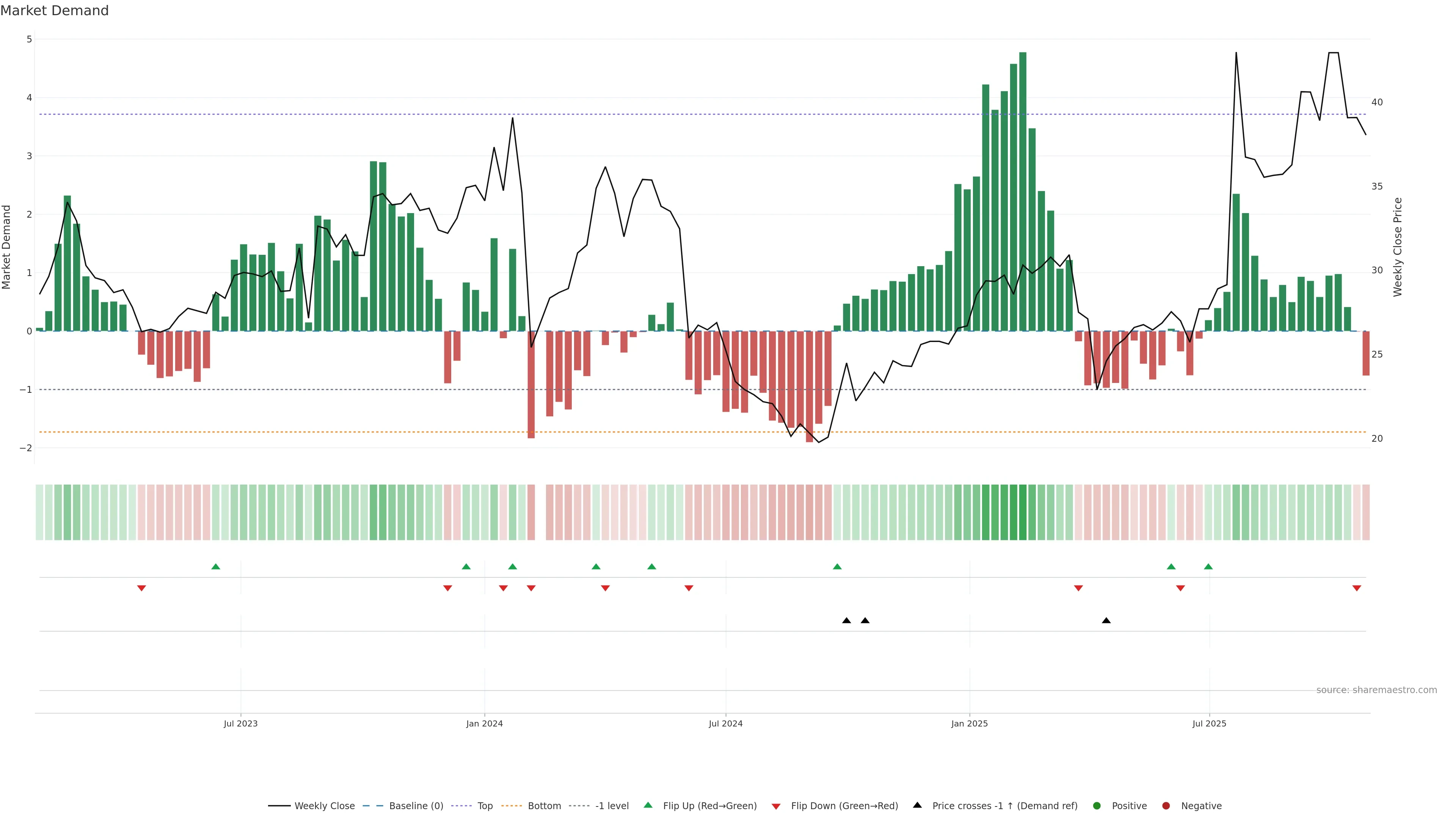
Task: Click the sharemaestro.com source text
Action: [x=1376, y=690]
